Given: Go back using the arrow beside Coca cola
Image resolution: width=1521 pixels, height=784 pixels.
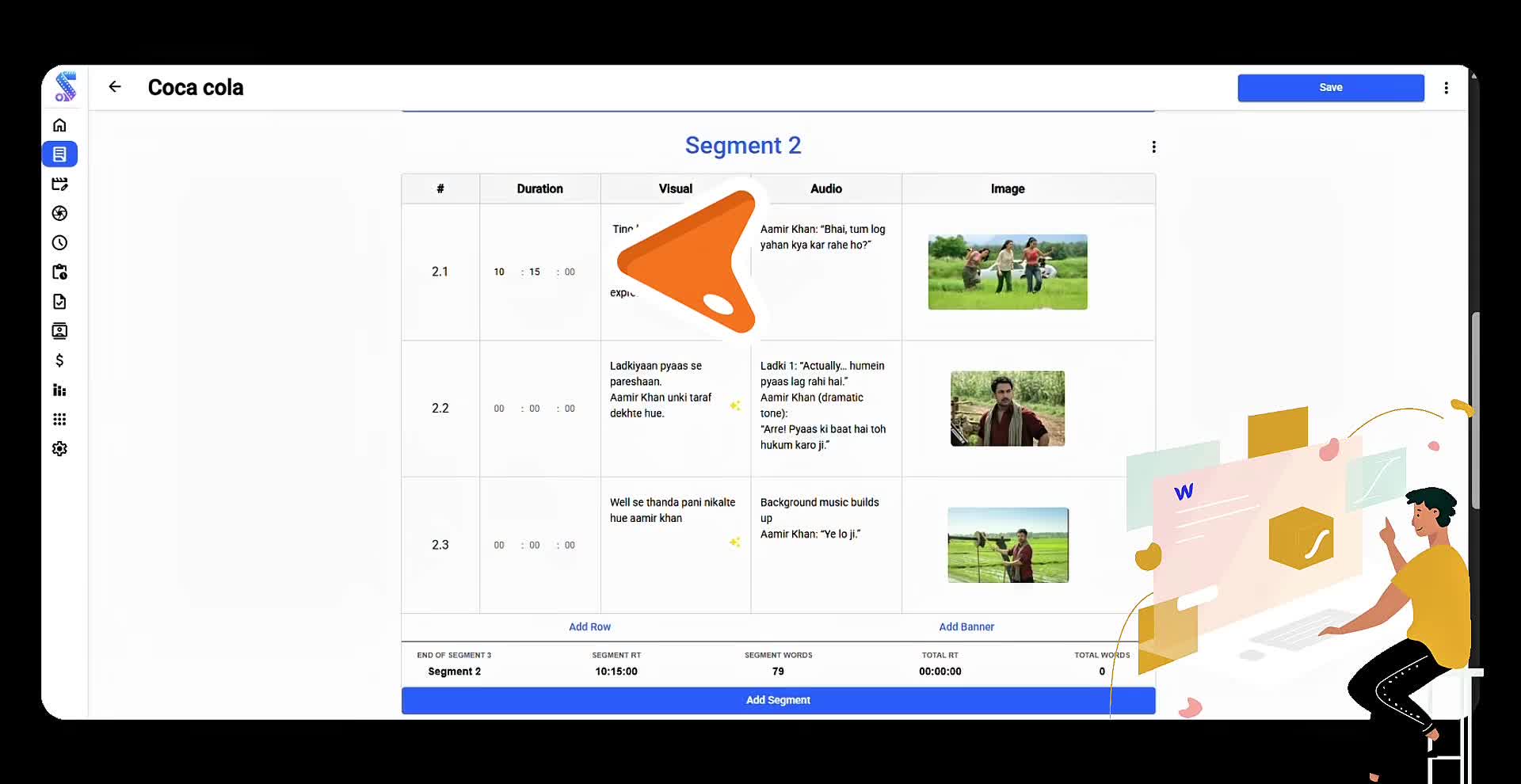Looking at the screenshot, I should click(x=115, y=87).
